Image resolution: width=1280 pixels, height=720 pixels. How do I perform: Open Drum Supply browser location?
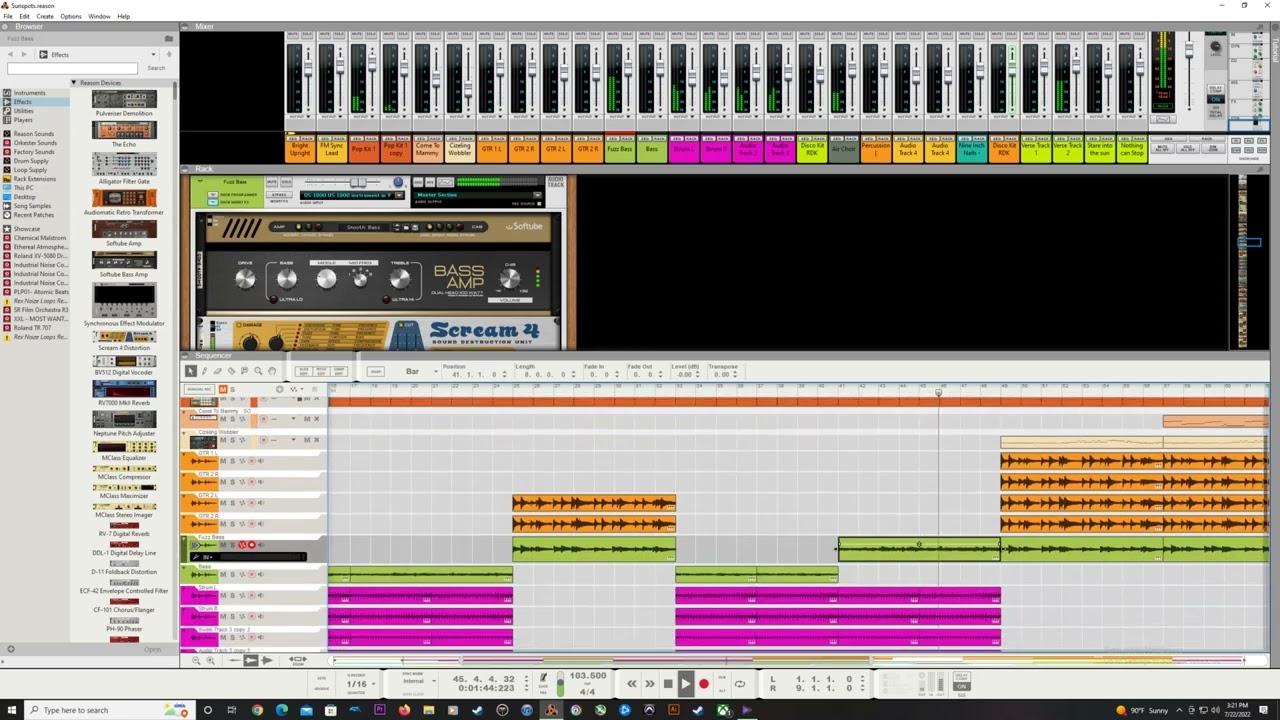(x=30, y=161)
